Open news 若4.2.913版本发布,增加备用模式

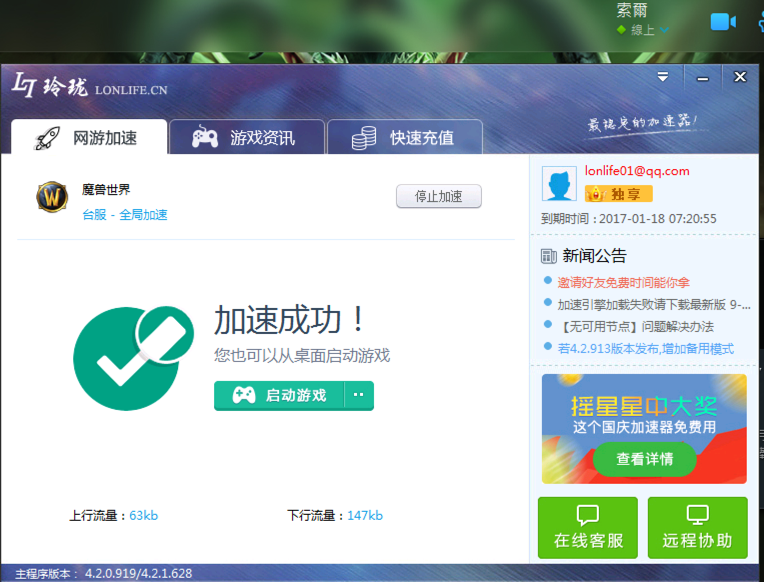click(x=646, y=349)
